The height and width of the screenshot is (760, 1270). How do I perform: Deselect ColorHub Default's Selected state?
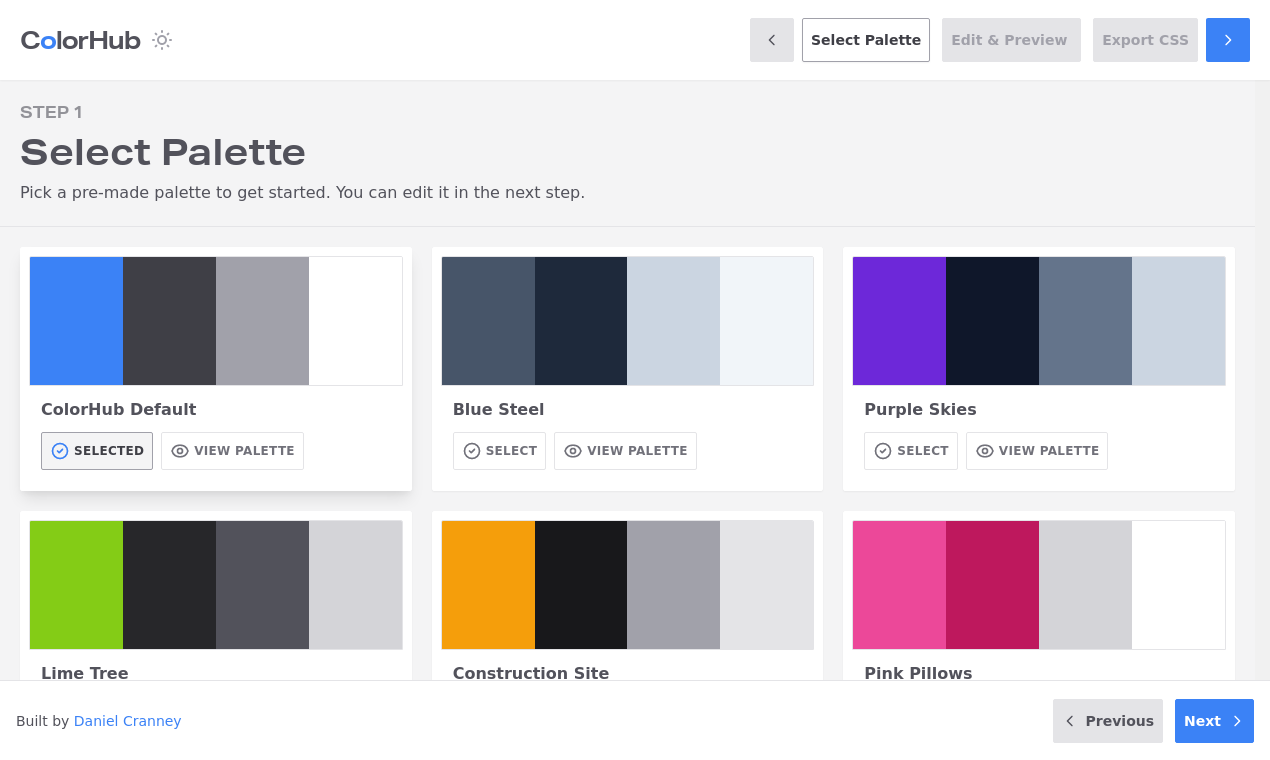pyautogui.click(x=96, y=451)
